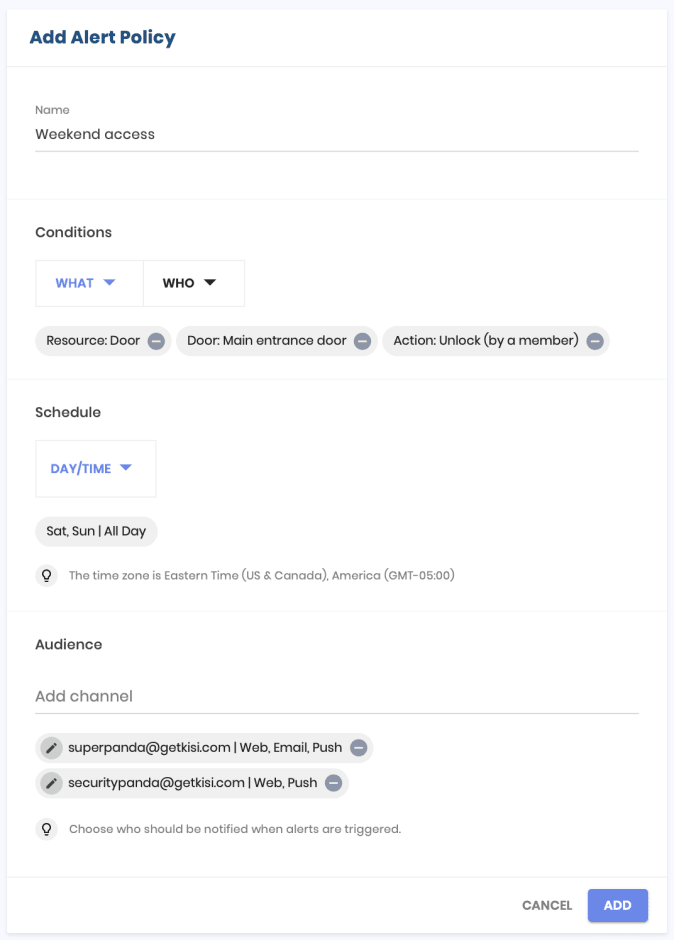Remove securitypanda@getkisi.com from audience
Screen dimensions: 674x940
point(333,783)
